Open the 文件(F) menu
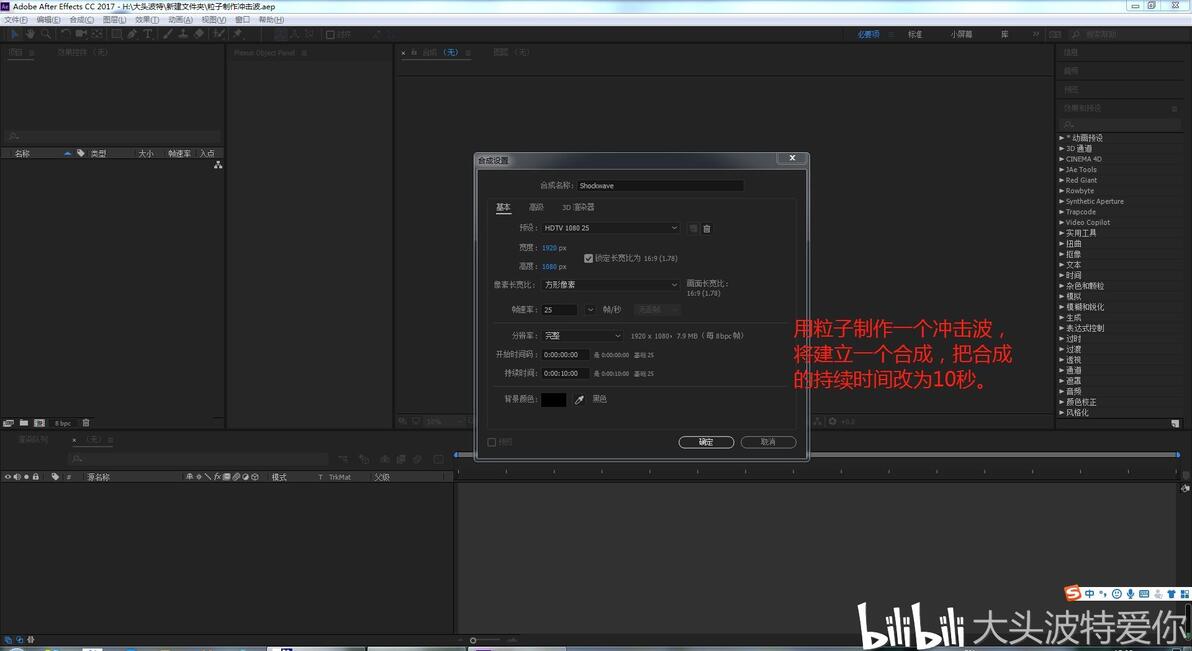1192x651 pixels. [x=16, y=20]
